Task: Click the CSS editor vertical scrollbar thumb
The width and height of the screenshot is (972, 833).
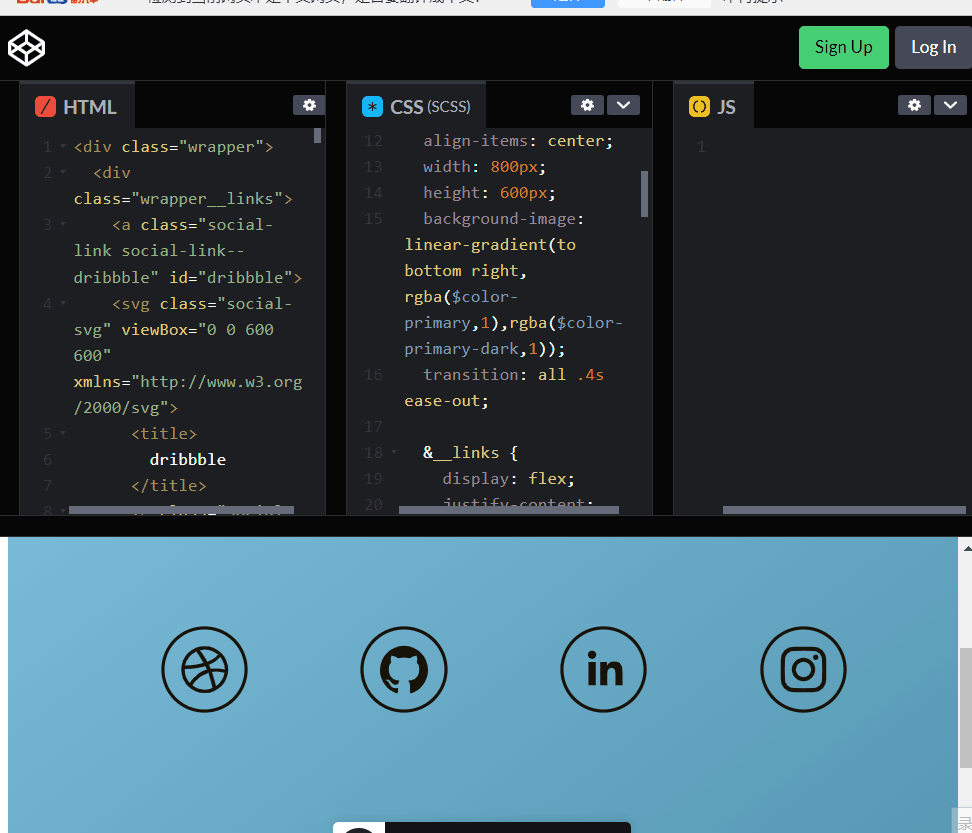Action: [x=644, y=194]
